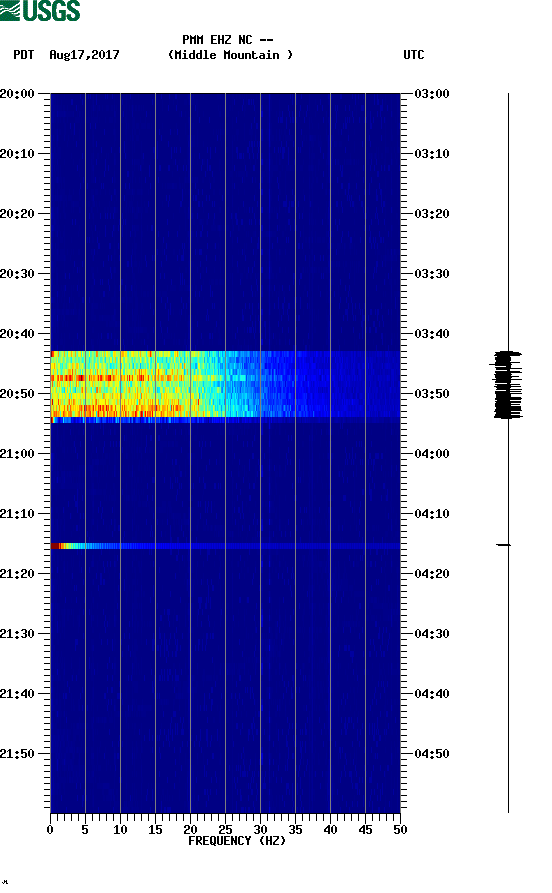This screenshot has width=552, height=893.
Task: Click the '03:00' UTC time label
Action: click(432, 94)
